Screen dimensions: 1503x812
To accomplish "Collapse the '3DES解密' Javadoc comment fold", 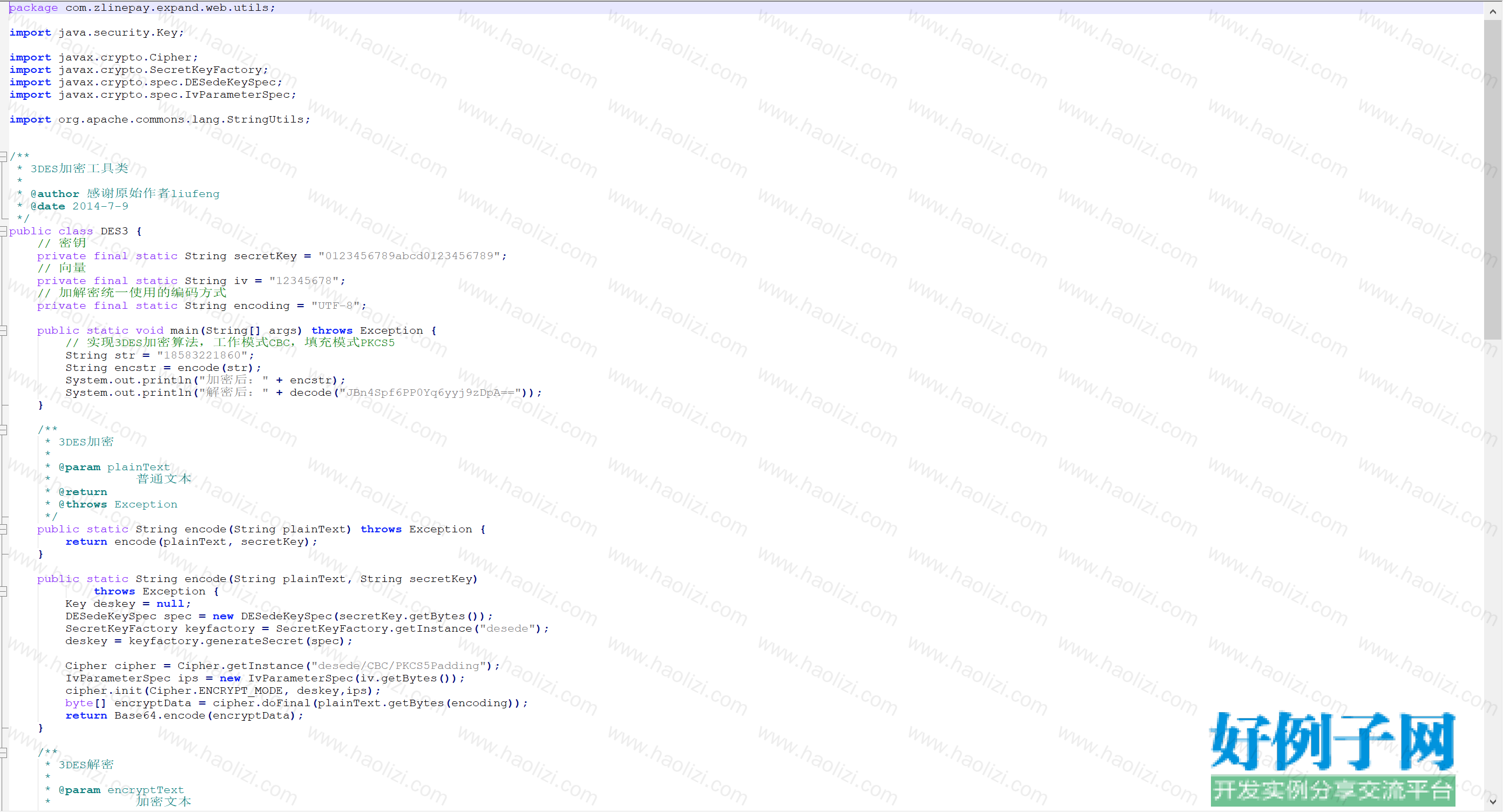I will pyautogui.click(x=3, y=753).
